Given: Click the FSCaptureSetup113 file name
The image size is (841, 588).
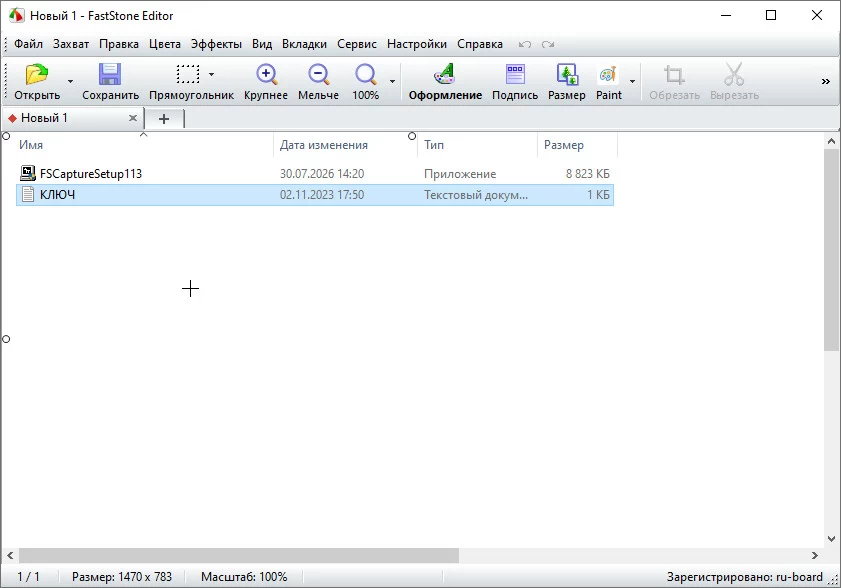Looking at the screenshot, I should (x=91, y=174).
